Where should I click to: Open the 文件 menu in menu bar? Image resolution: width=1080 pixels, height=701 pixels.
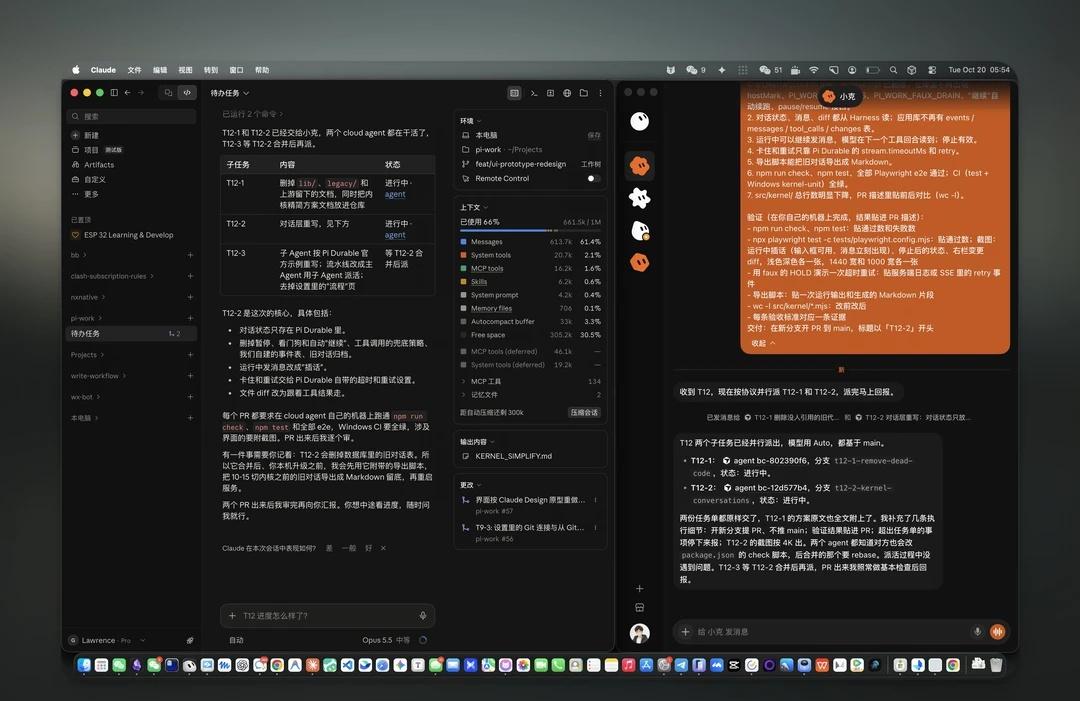click(x=134, y=70)
